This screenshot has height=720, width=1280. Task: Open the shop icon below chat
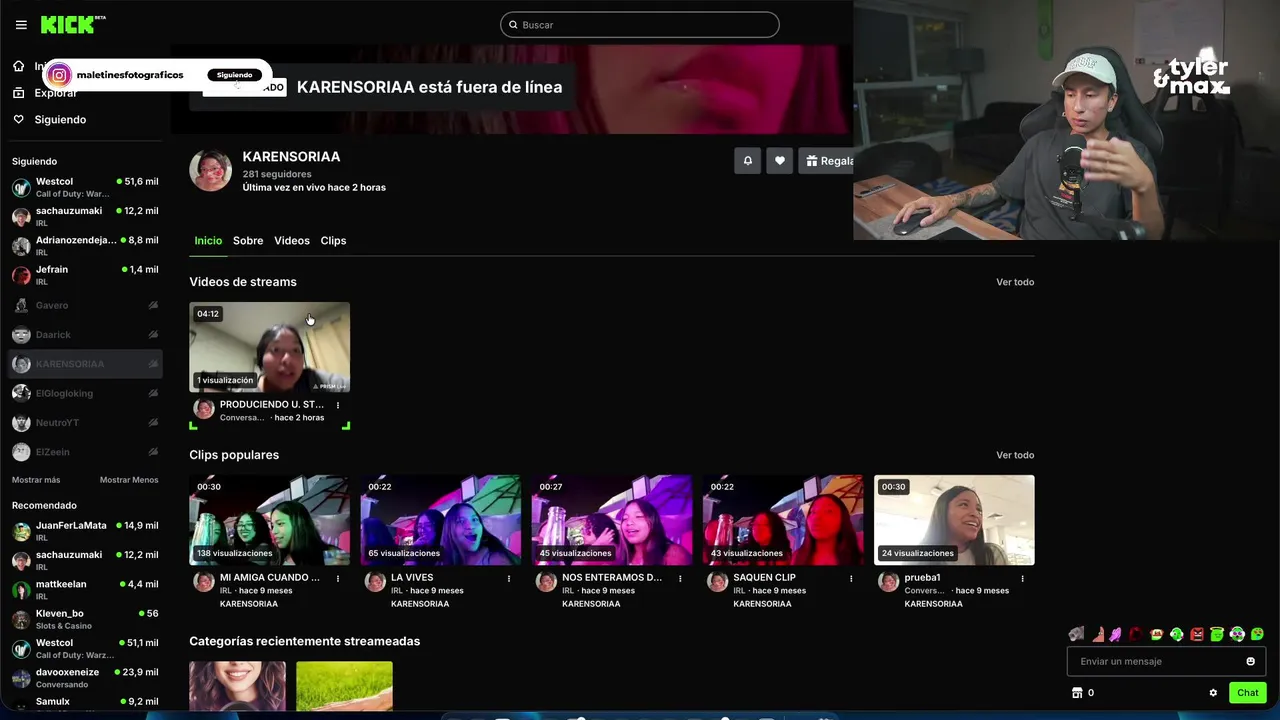click(x=1077, y=692)
